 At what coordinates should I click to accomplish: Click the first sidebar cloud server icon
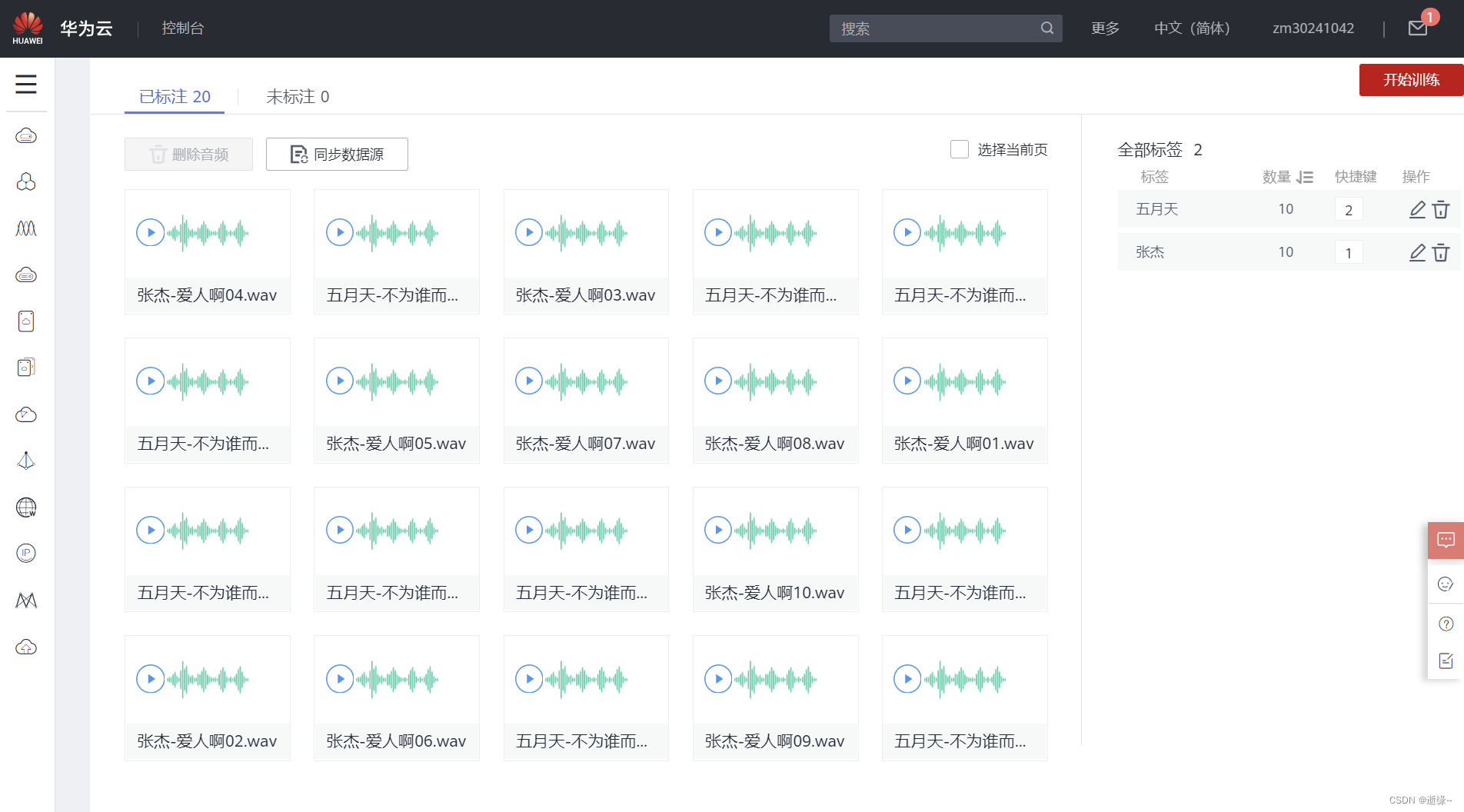[x=26, y=136]
